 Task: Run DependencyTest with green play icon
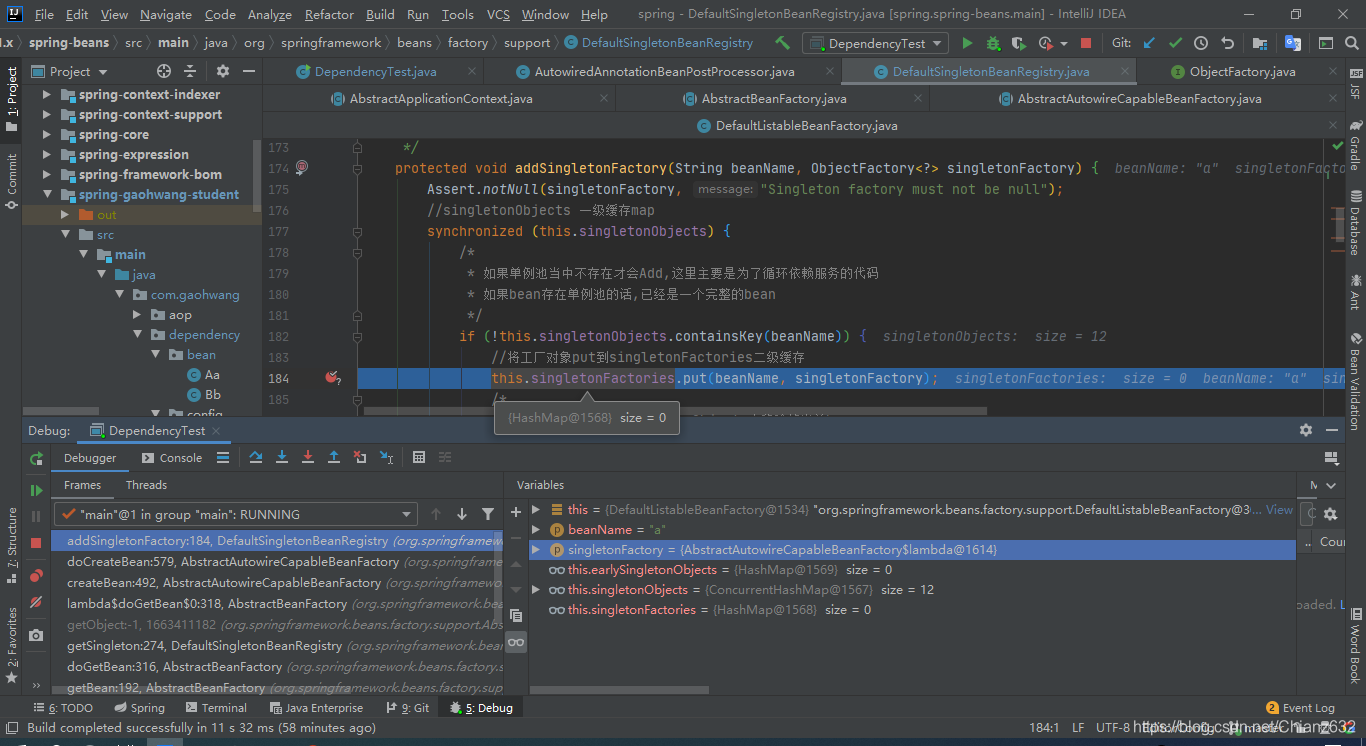[x=967, y=43]
